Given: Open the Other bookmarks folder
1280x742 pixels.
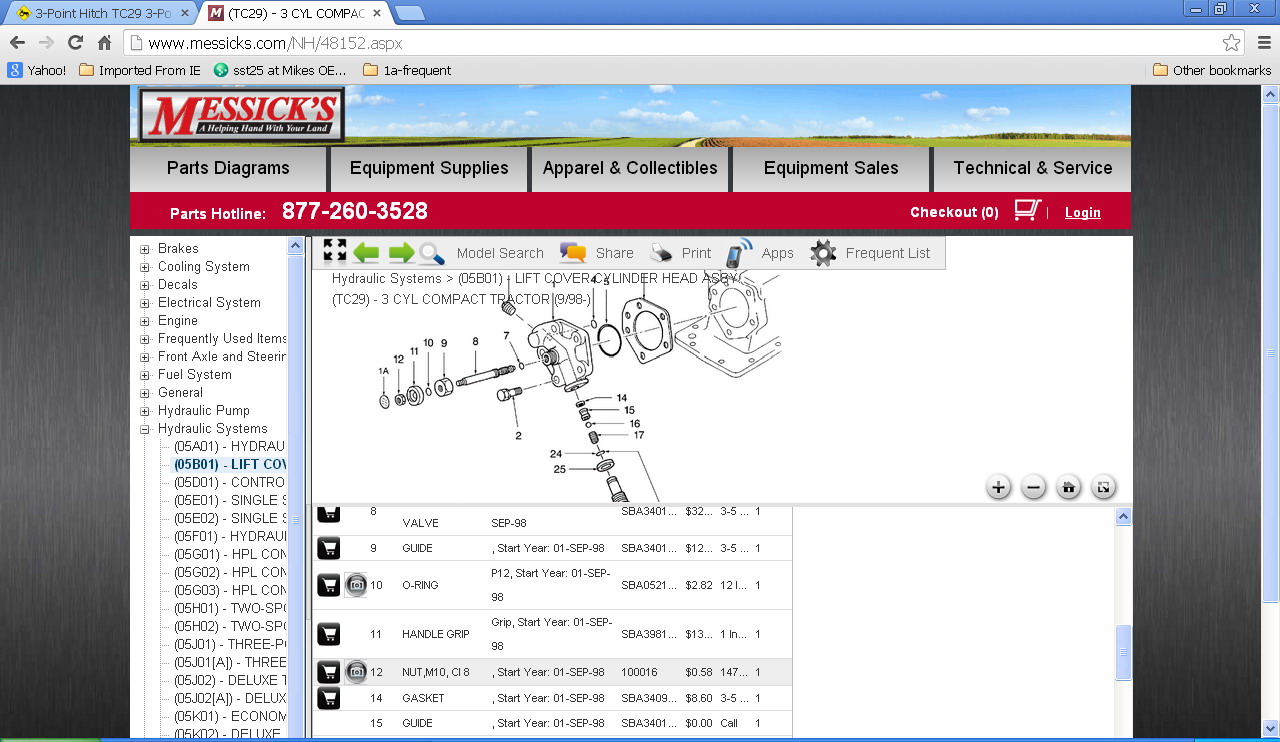Looking at the screenshot, I should 1212,70.
